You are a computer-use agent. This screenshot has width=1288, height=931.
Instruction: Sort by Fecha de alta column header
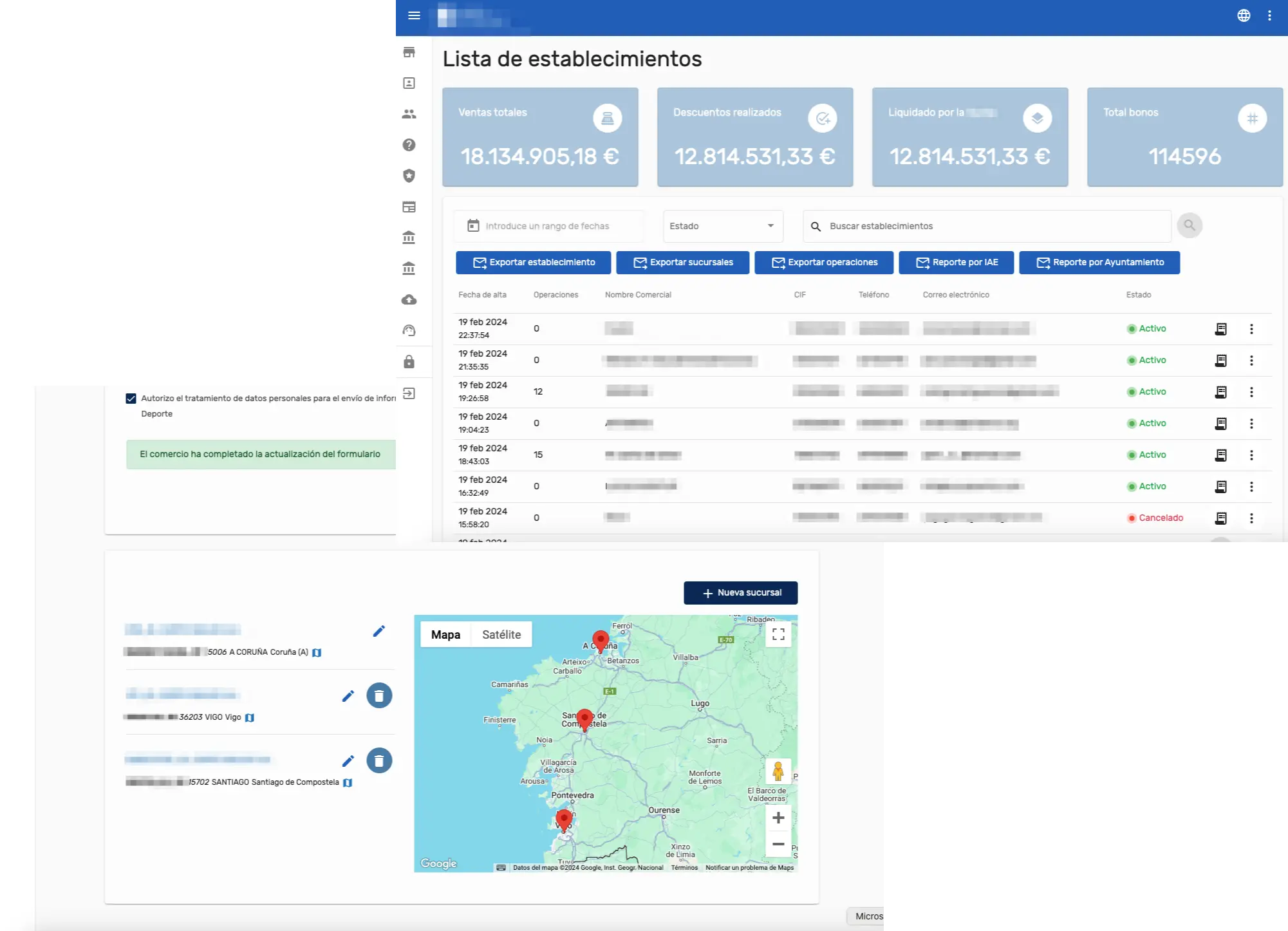pos(482,295)
